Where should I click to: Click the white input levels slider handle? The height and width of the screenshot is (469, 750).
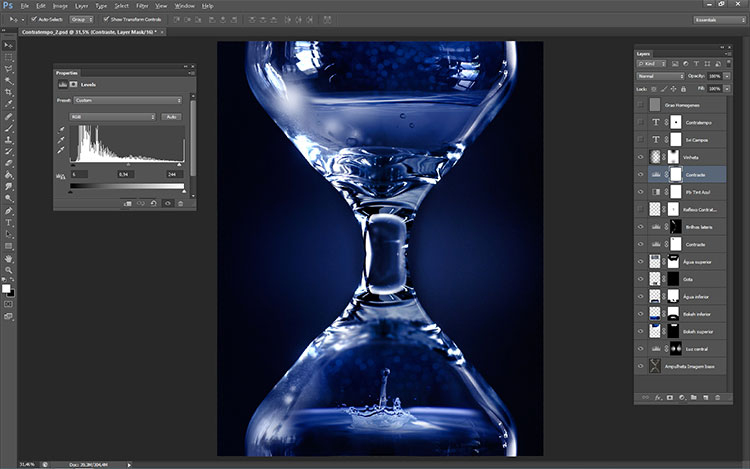pos(179,165)
